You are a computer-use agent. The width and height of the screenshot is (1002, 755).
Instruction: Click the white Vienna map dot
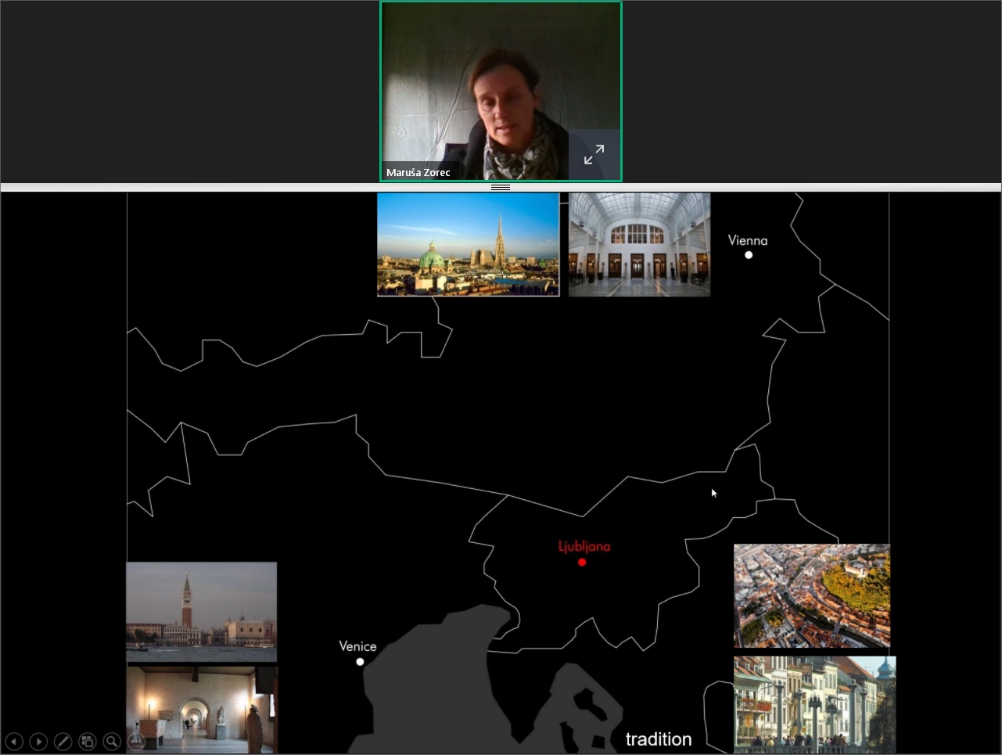(748, 255)
